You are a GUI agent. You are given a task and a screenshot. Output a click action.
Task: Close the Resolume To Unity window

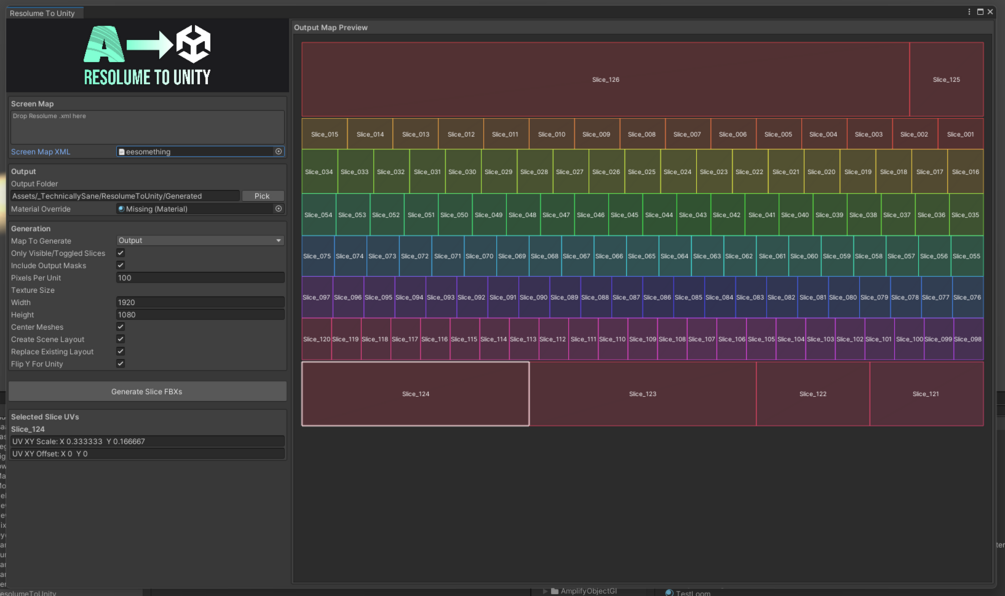(990, 12)
